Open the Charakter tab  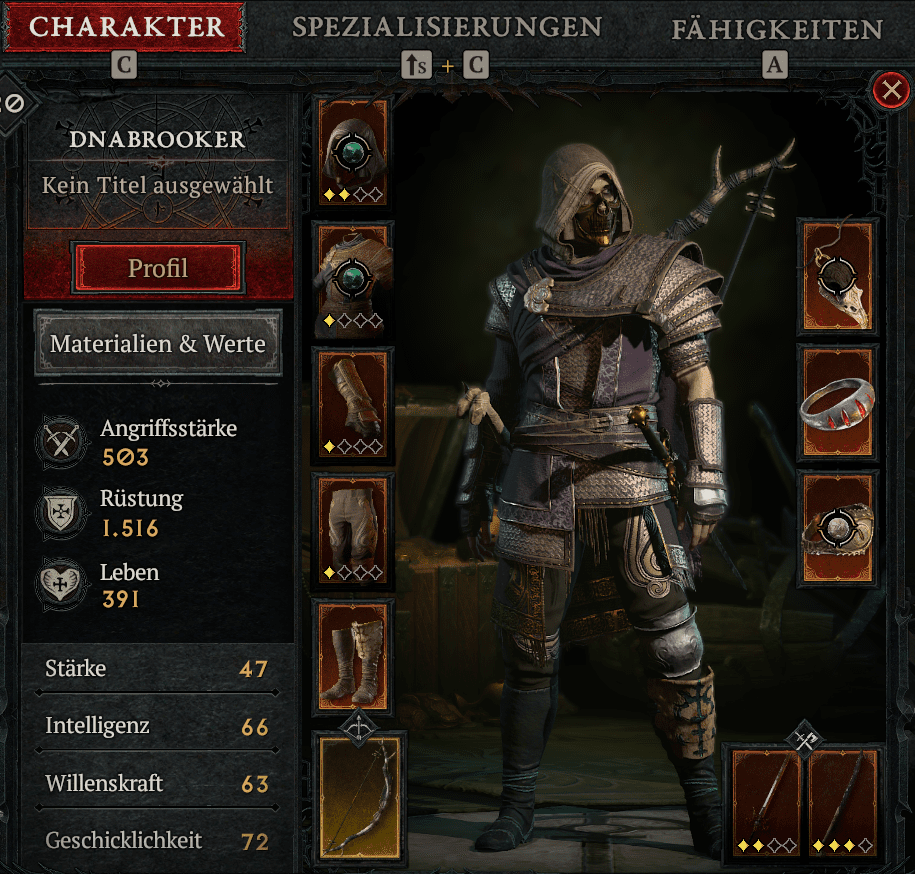125,27
